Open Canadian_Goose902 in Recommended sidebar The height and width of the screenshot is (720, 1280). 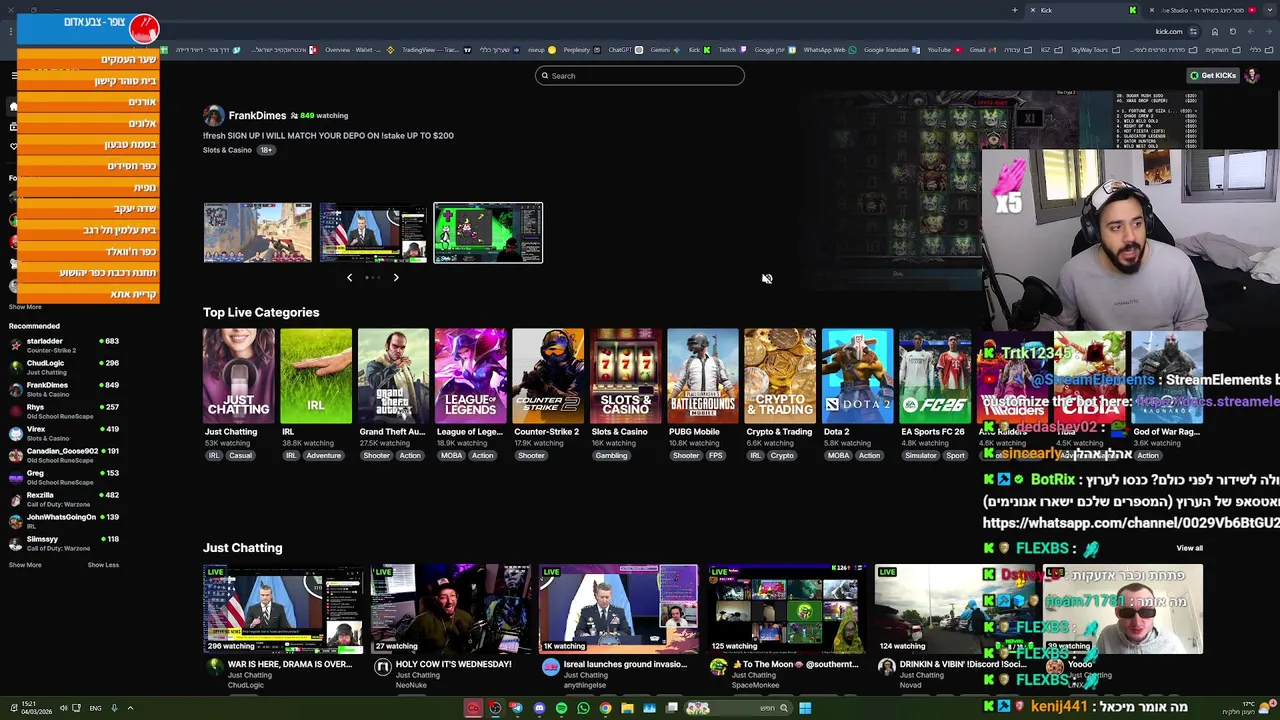pyautogui.click(x=63, y=455)
